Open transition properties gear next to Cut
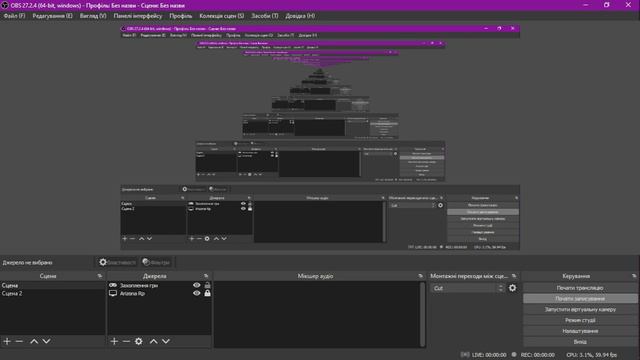 [512, 288]
